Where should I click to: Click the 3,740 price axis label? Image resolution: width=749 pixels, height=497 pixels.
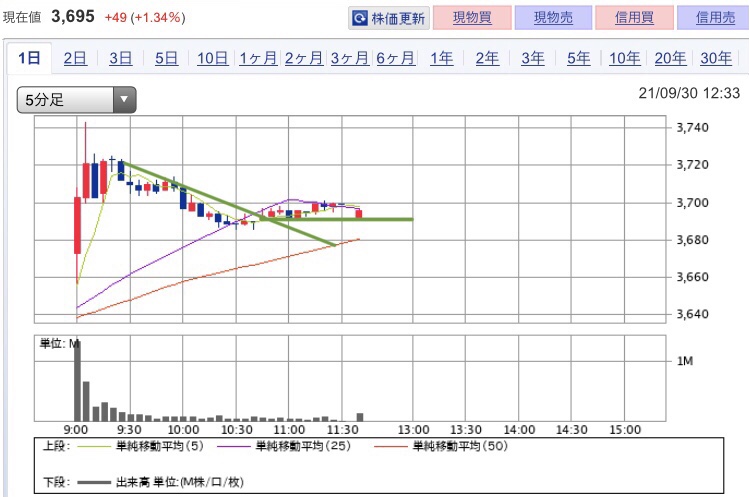693,128
